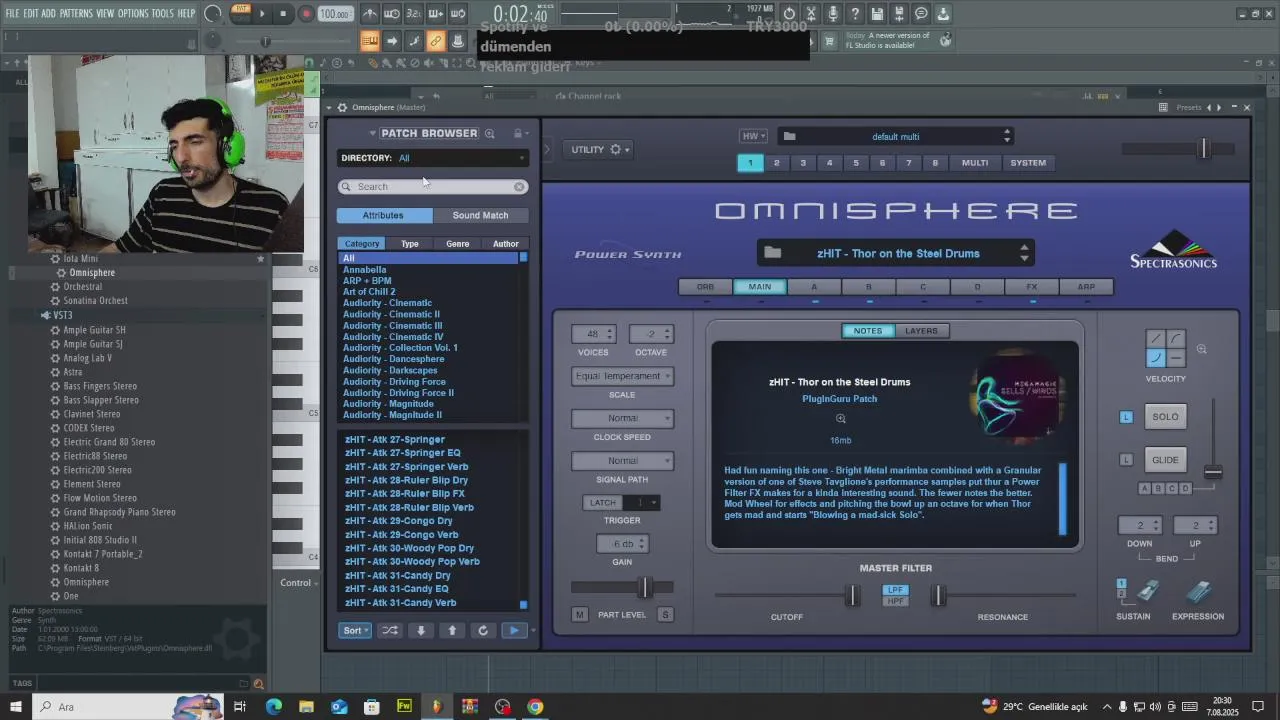Toggle countdown before recording icon
1280x720 pixels.
[414, 14]
